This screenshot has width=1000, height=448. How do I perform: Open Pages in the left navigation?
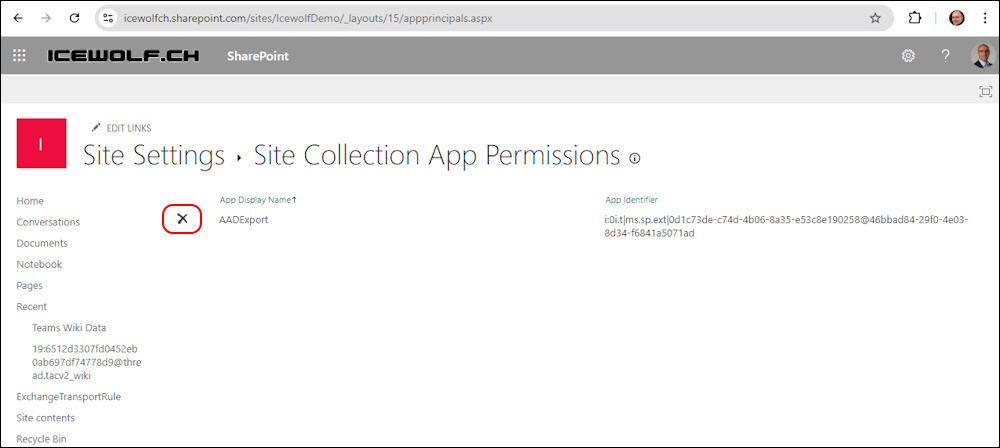click(30, 285)
